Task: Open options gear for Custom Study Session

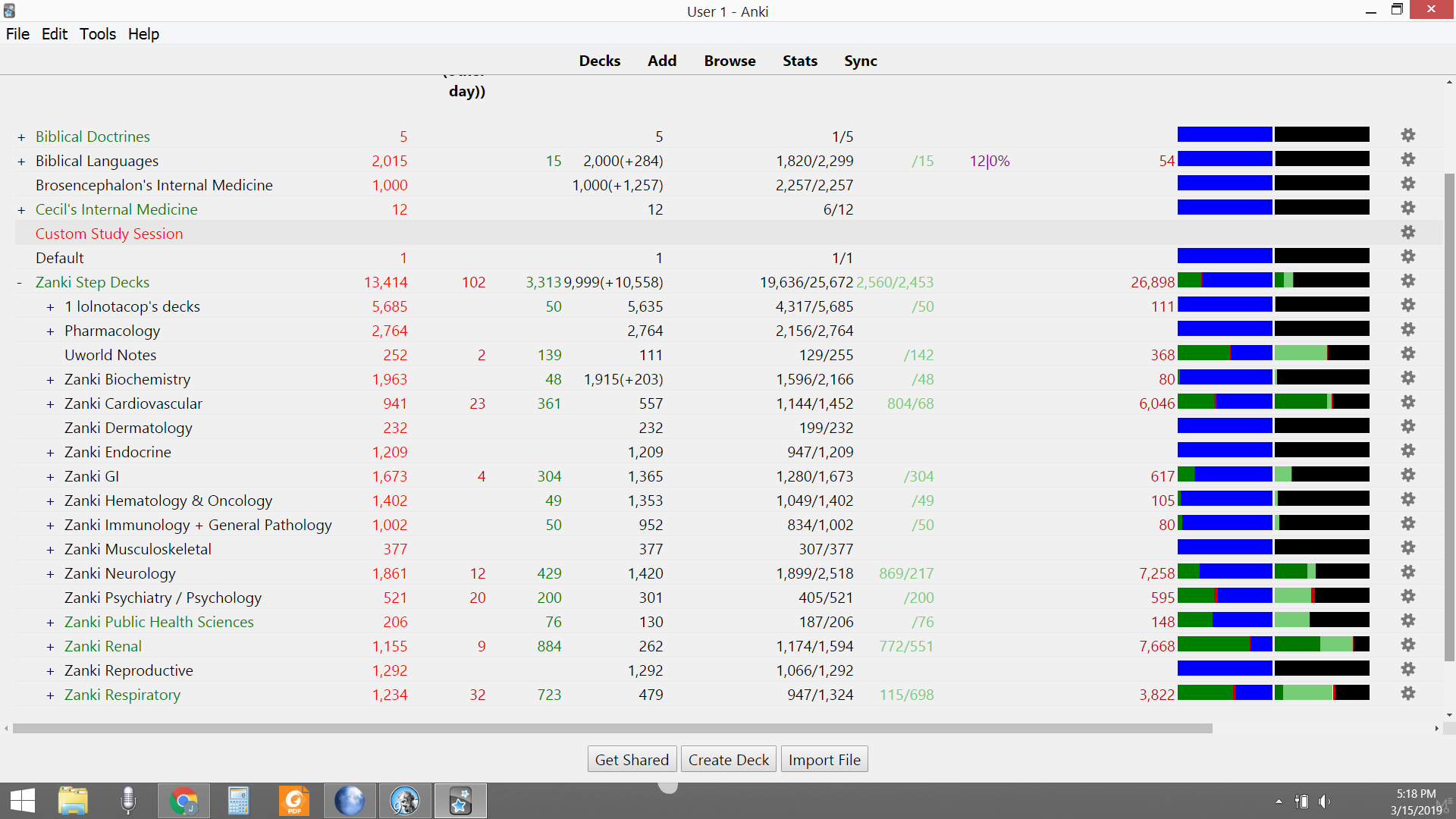Action: click(1408, 233)
